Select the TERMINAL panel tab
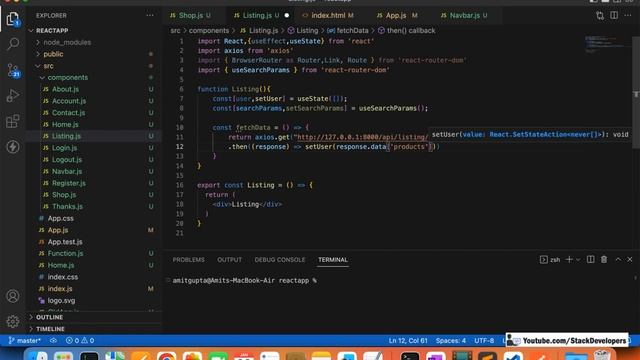The height and width of the screenshot is (360, 640). 333,260
